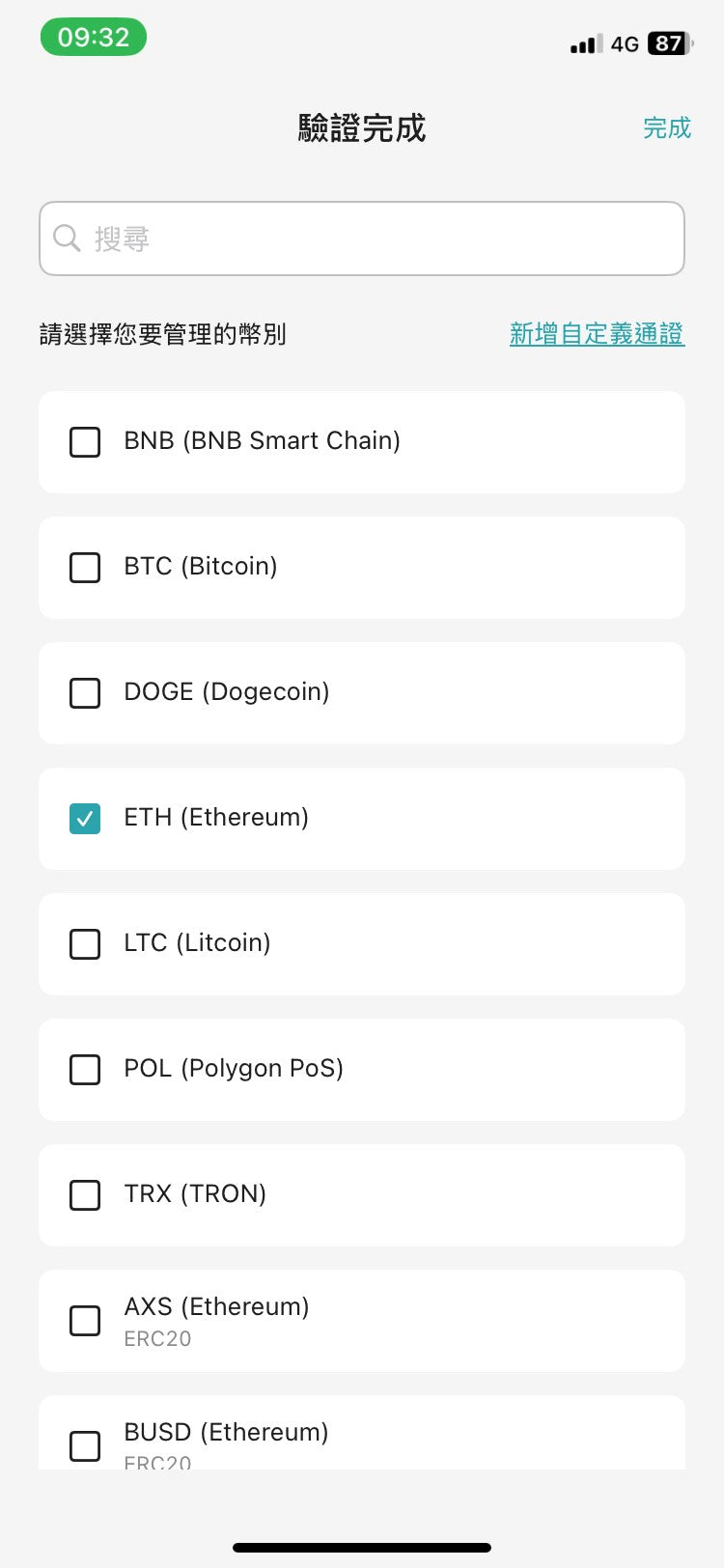Tap the search magnifier icon
Screen dimensions: 724x1568
(67, 238)
